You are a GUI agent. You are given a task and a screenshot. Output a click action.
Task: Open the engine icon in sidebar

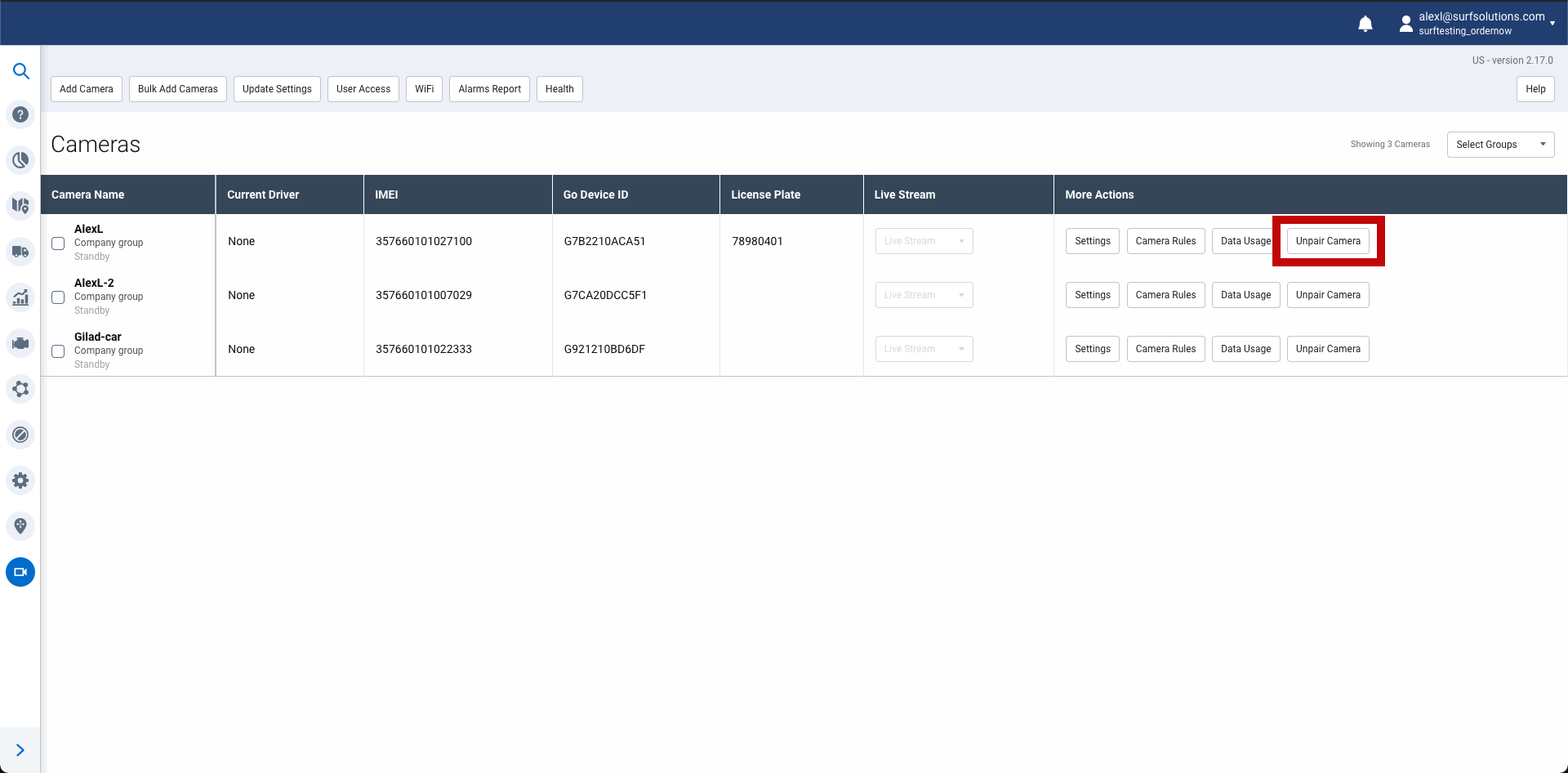coord(20,343)
